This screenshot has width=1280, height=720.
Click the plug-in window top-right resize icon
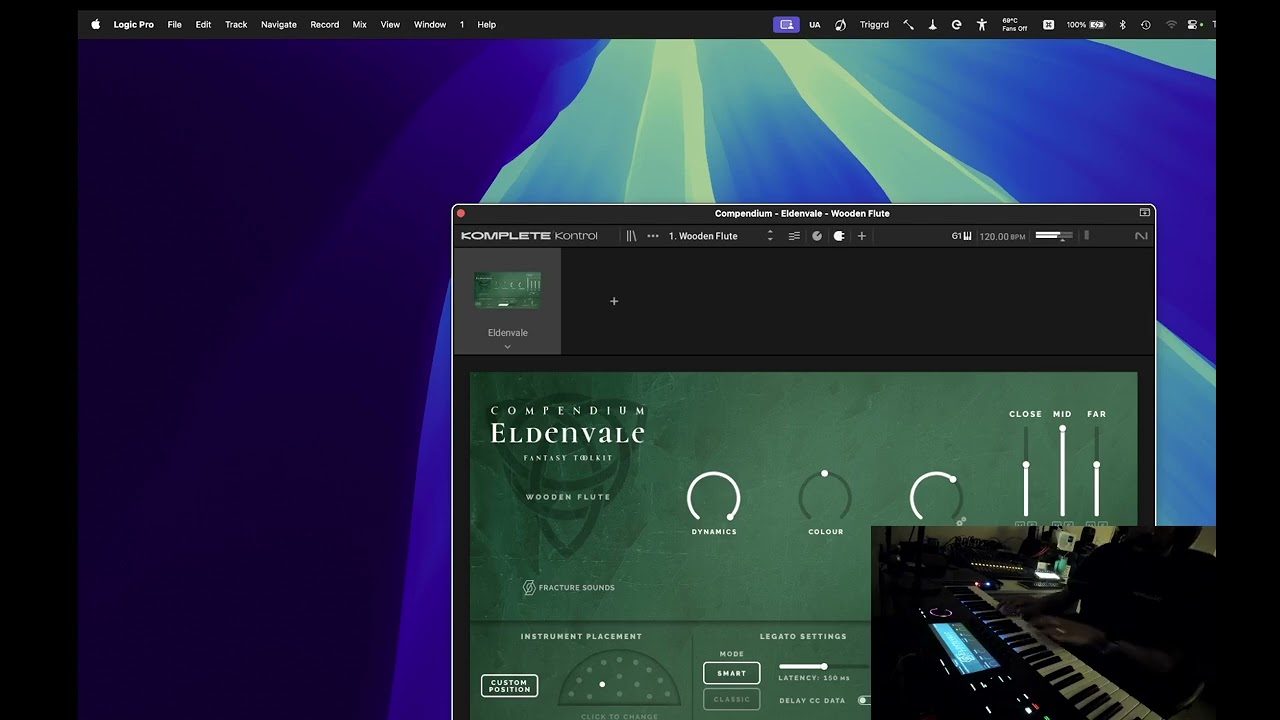(x=1144, y=213)
